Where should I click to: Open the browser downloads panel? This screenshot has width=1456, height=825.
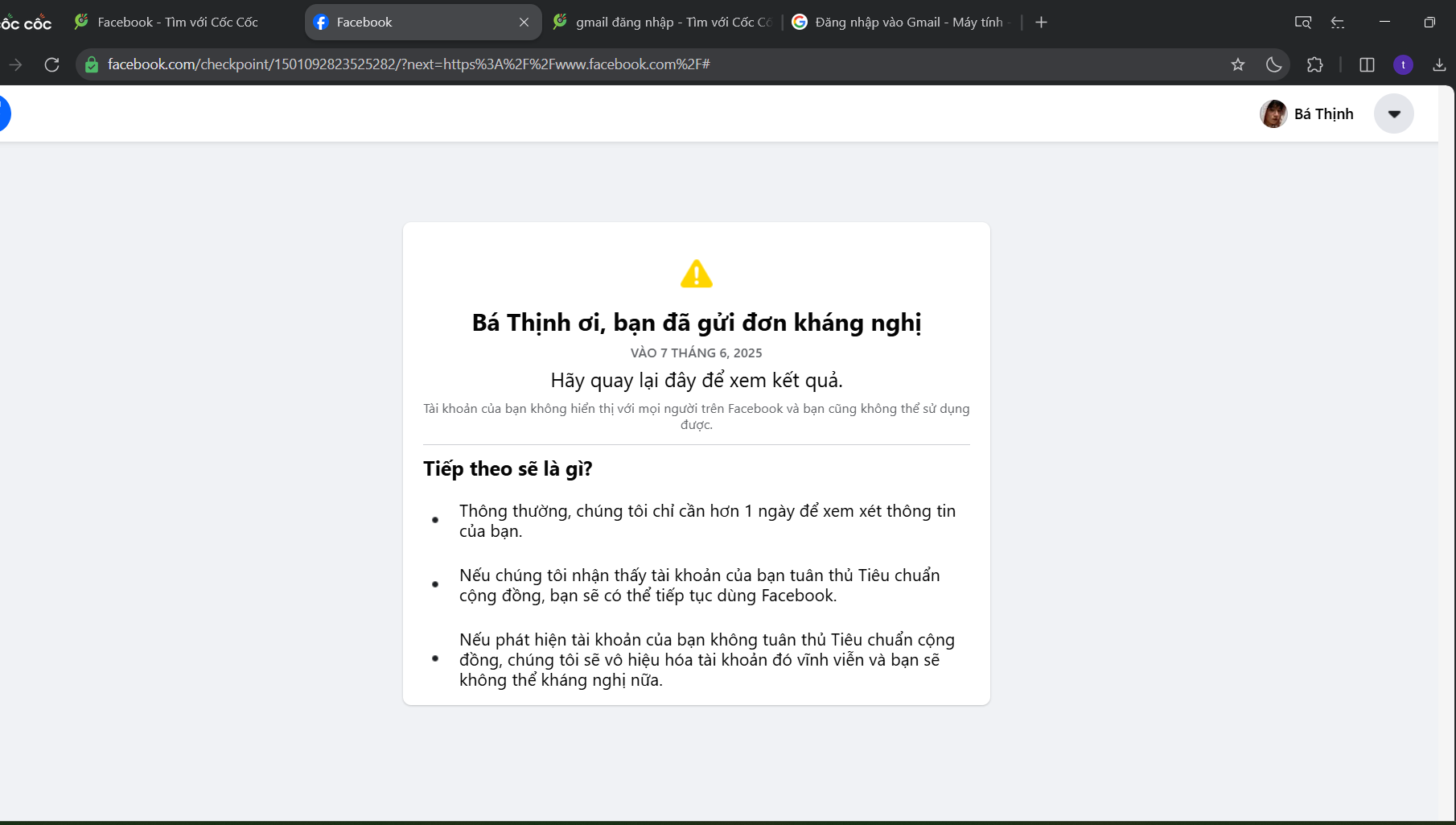click(x=1439, y=64)
